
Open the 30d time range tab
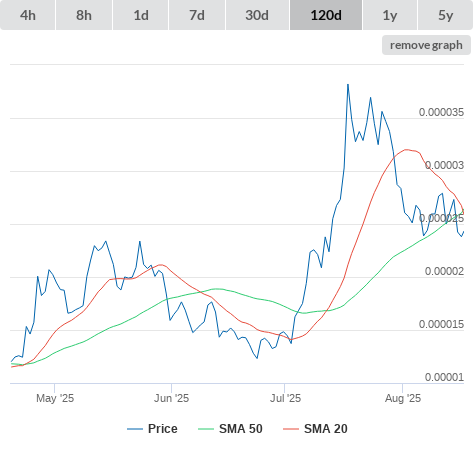(257, 15)
